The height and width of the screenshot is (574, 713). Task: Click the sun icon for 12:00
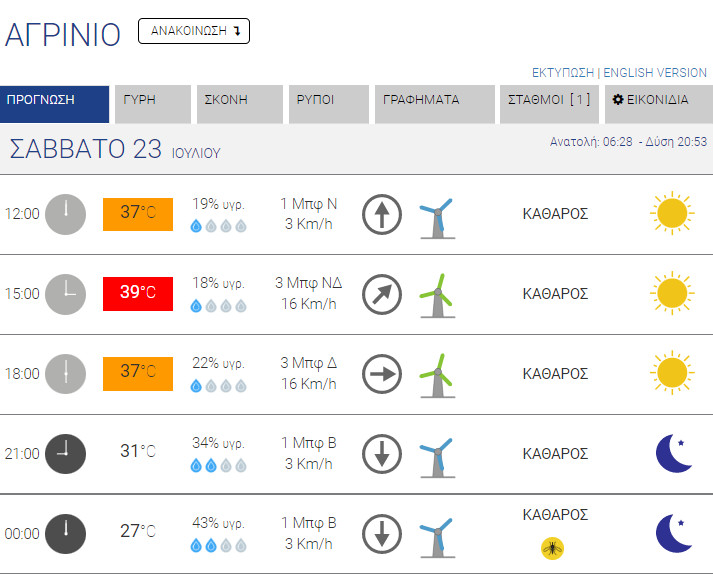point(670,214)
